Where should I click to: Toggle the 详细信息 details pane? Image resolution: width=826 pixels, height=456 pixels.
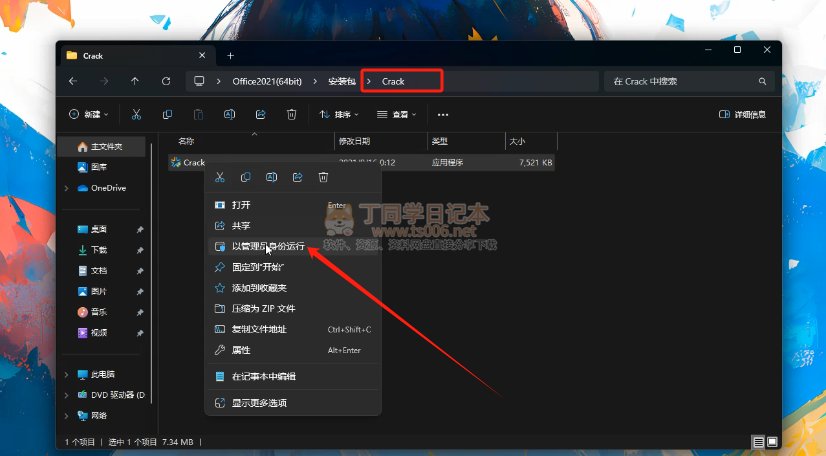(x=742, y=114)
